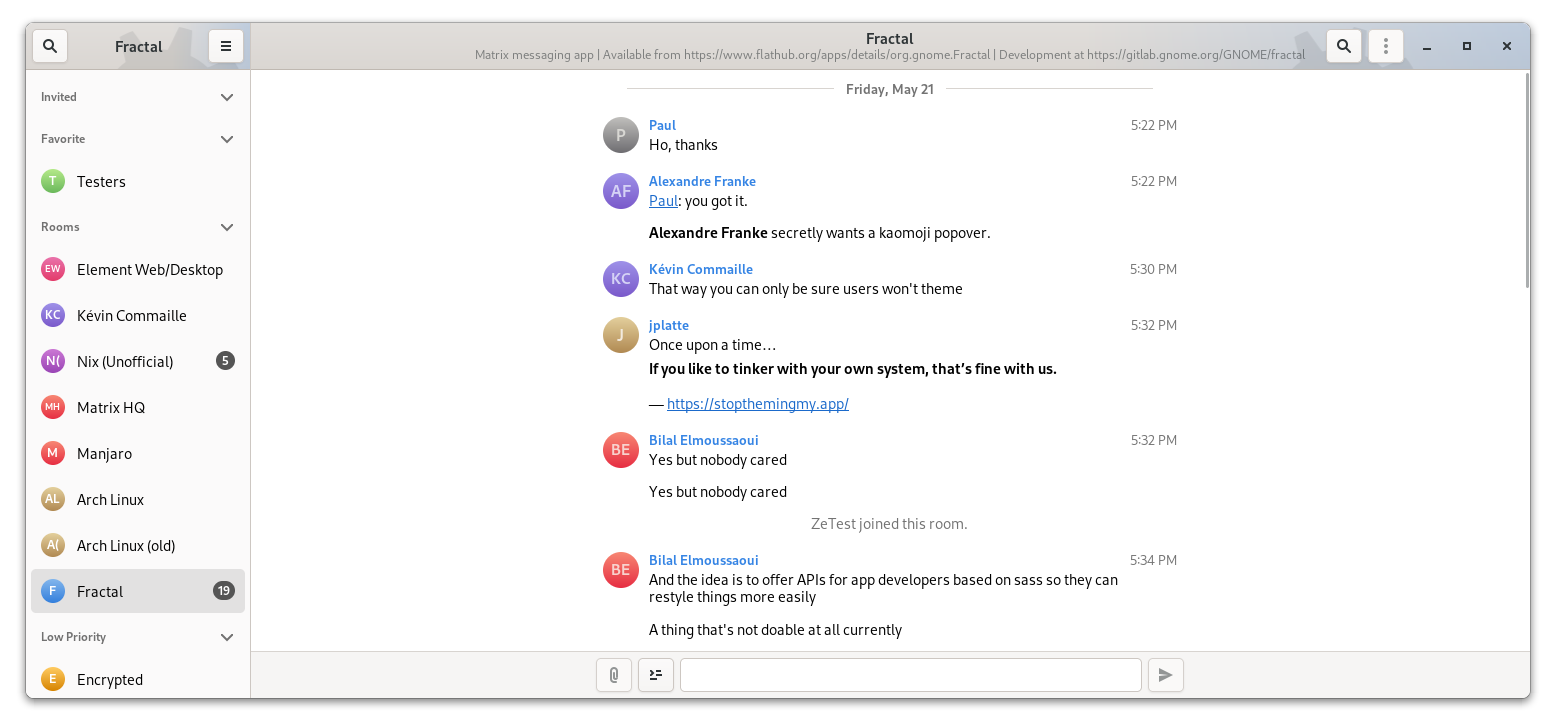Open Alexandre Franke's avatar icon
This screenshot has height=727, width=1556.
(620, 191)
